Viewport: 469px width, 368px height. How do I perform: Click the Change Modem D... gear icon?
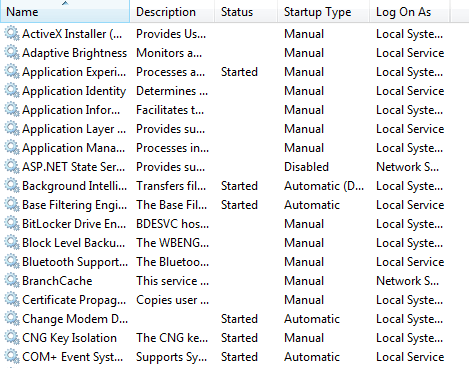point(12,319)
